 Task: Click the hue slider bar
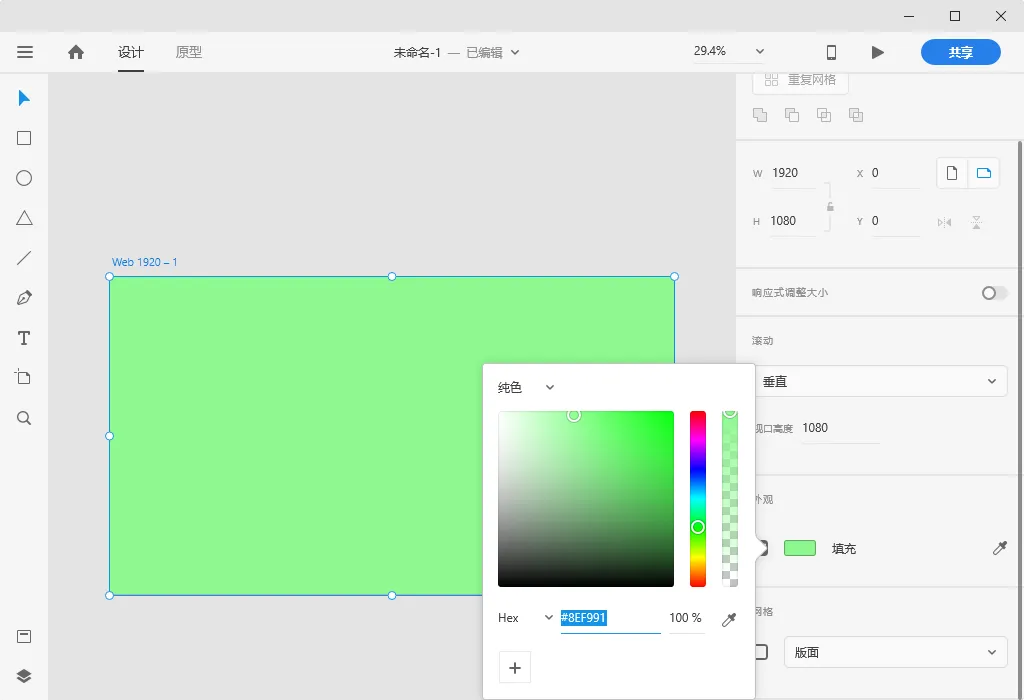(x=698, y=499)
